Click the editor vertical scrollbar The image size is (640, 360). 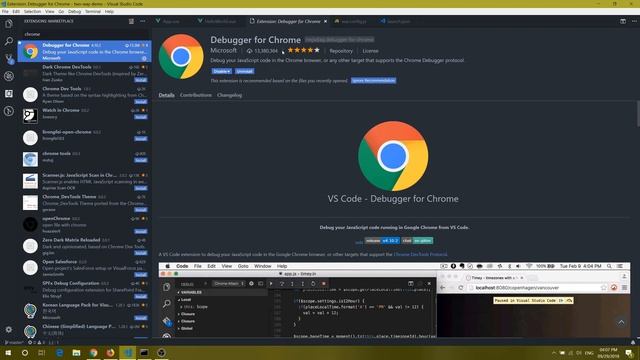coord(638,113)
